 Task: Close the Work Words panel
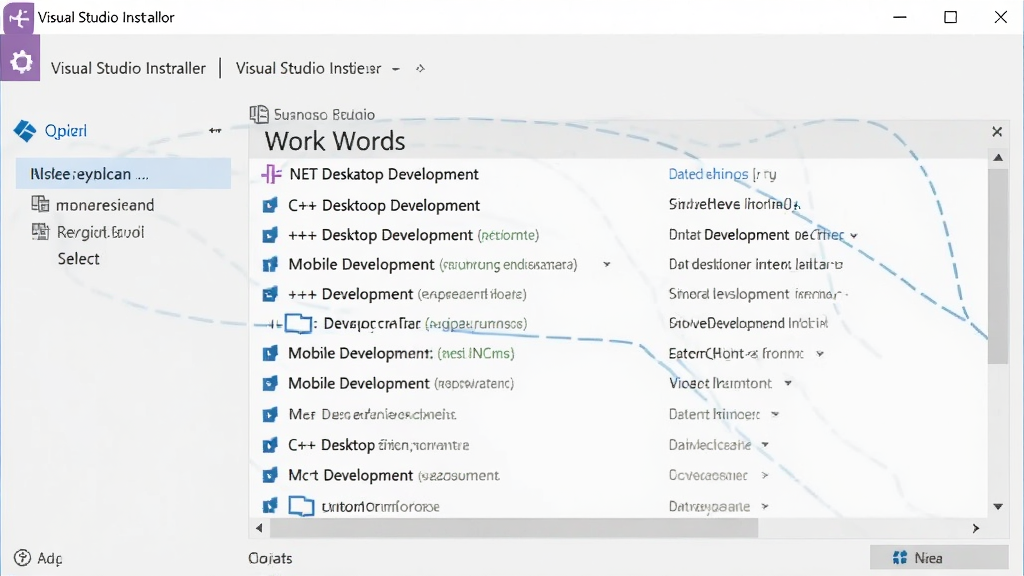point(997,132)
